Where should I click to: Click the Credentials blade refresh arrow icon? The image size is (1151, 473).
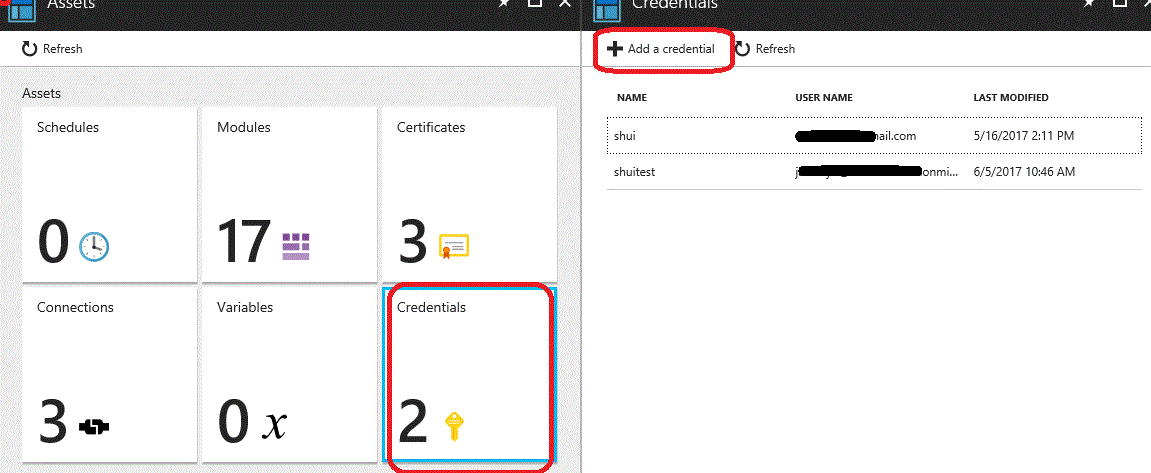[743, 49]
